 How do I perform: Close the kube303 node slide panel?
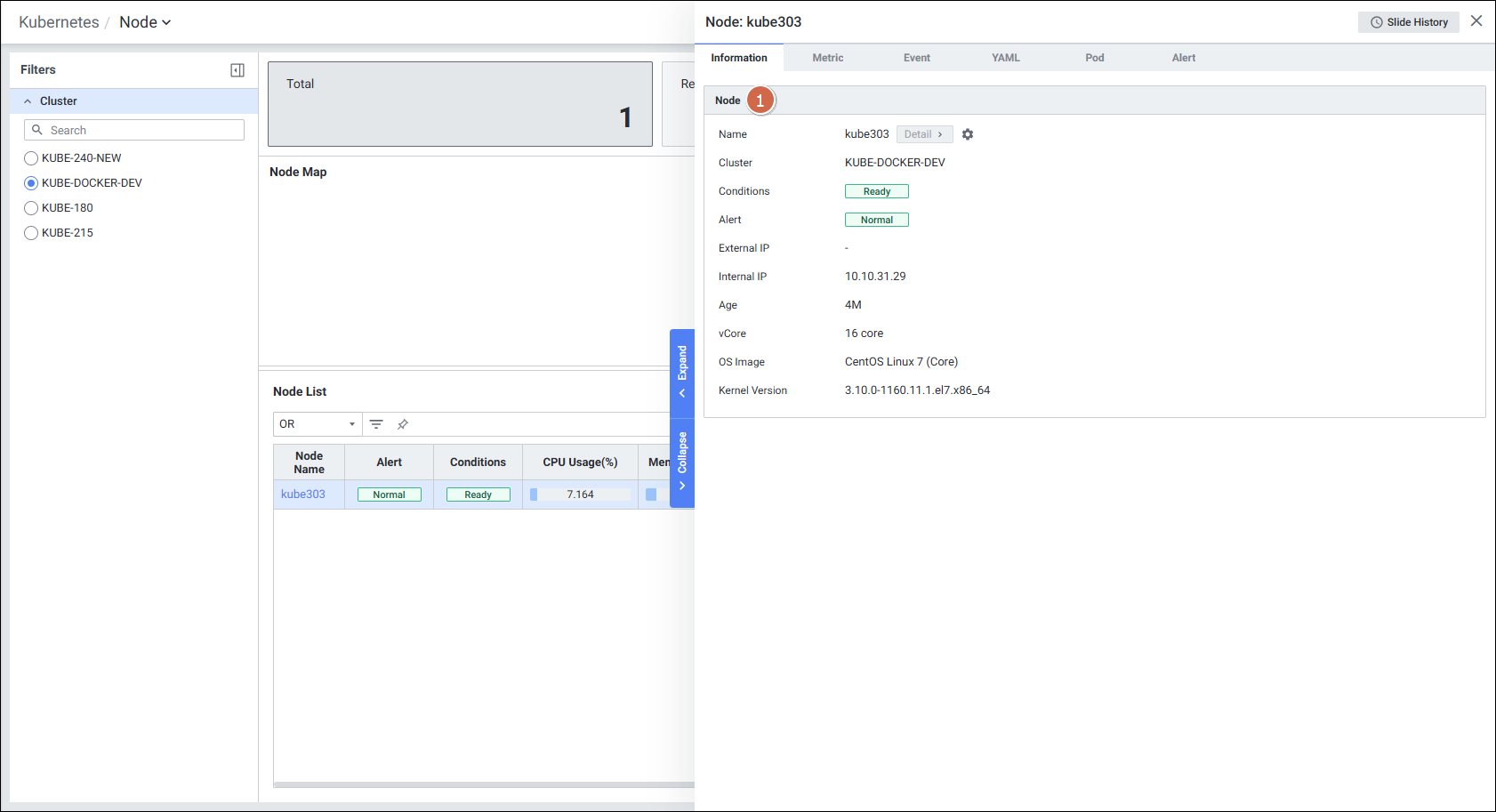1476,21
